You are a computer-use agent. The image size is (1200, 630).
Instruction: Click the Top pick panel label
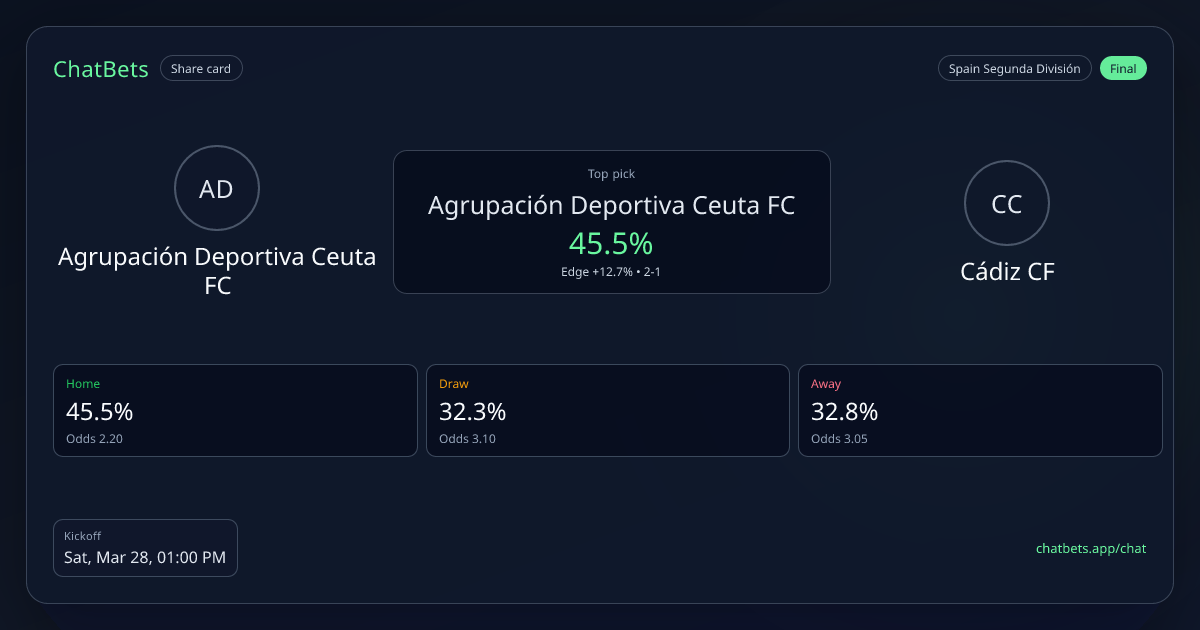[611, 174]
